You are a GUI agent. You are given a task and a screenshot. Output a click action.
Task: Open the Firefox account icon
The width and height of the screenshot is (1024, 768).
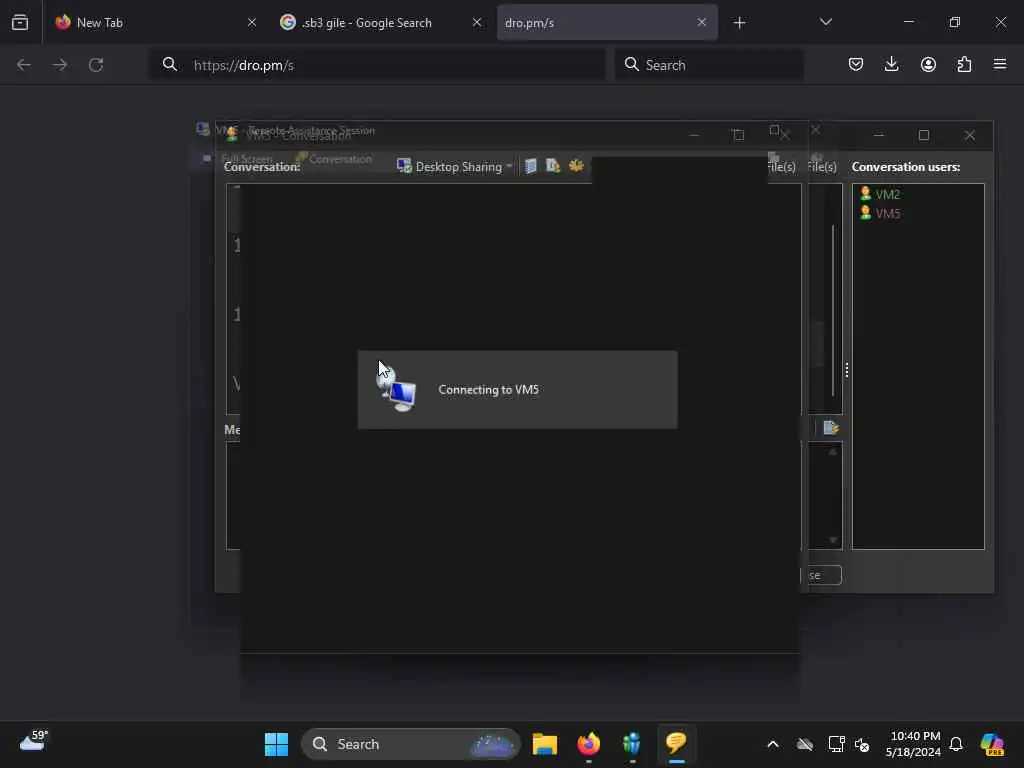[x=928, y=64]
